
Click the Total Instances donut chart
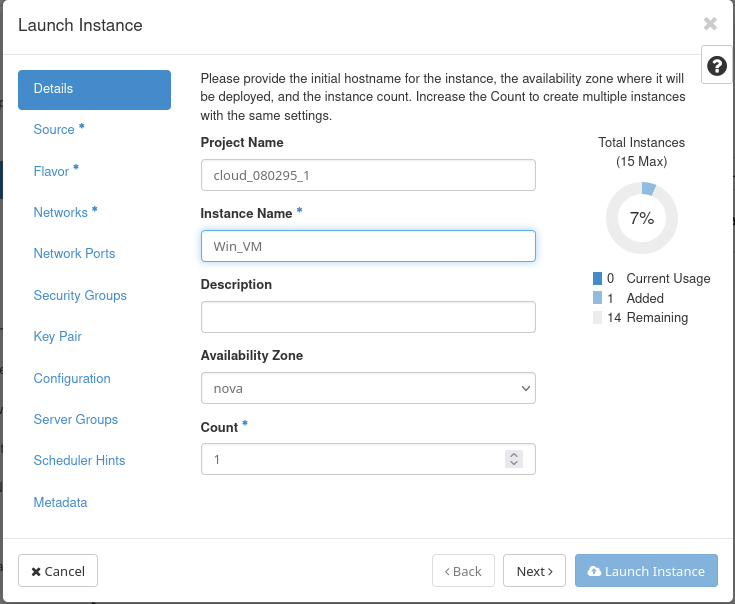click(641, 218)
